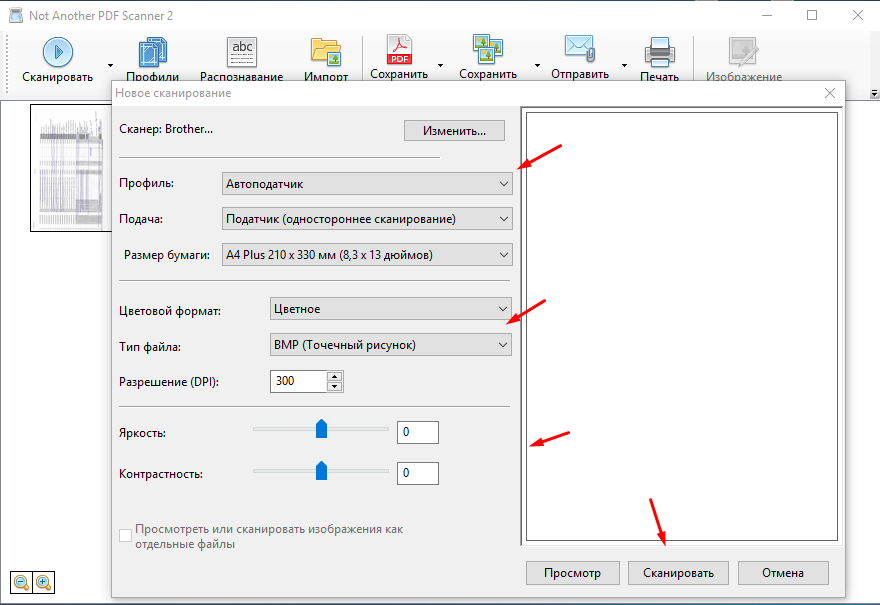Open the Профили toolbar icon
The height and width of the screenshot is (605, 880).
(x=153, y=53)
